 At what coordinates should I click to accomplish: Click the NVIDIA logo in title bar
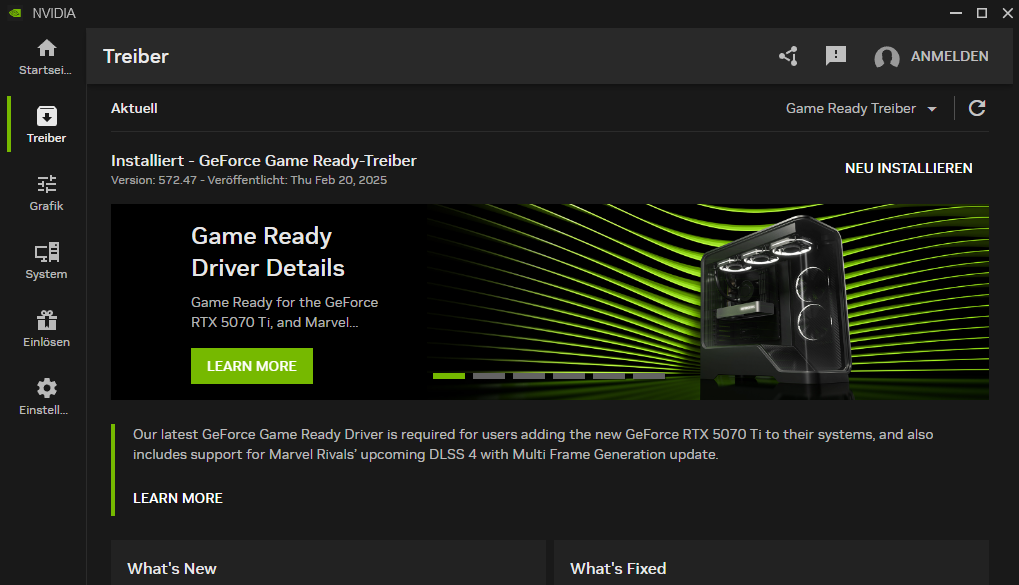[x=16, y=13]
